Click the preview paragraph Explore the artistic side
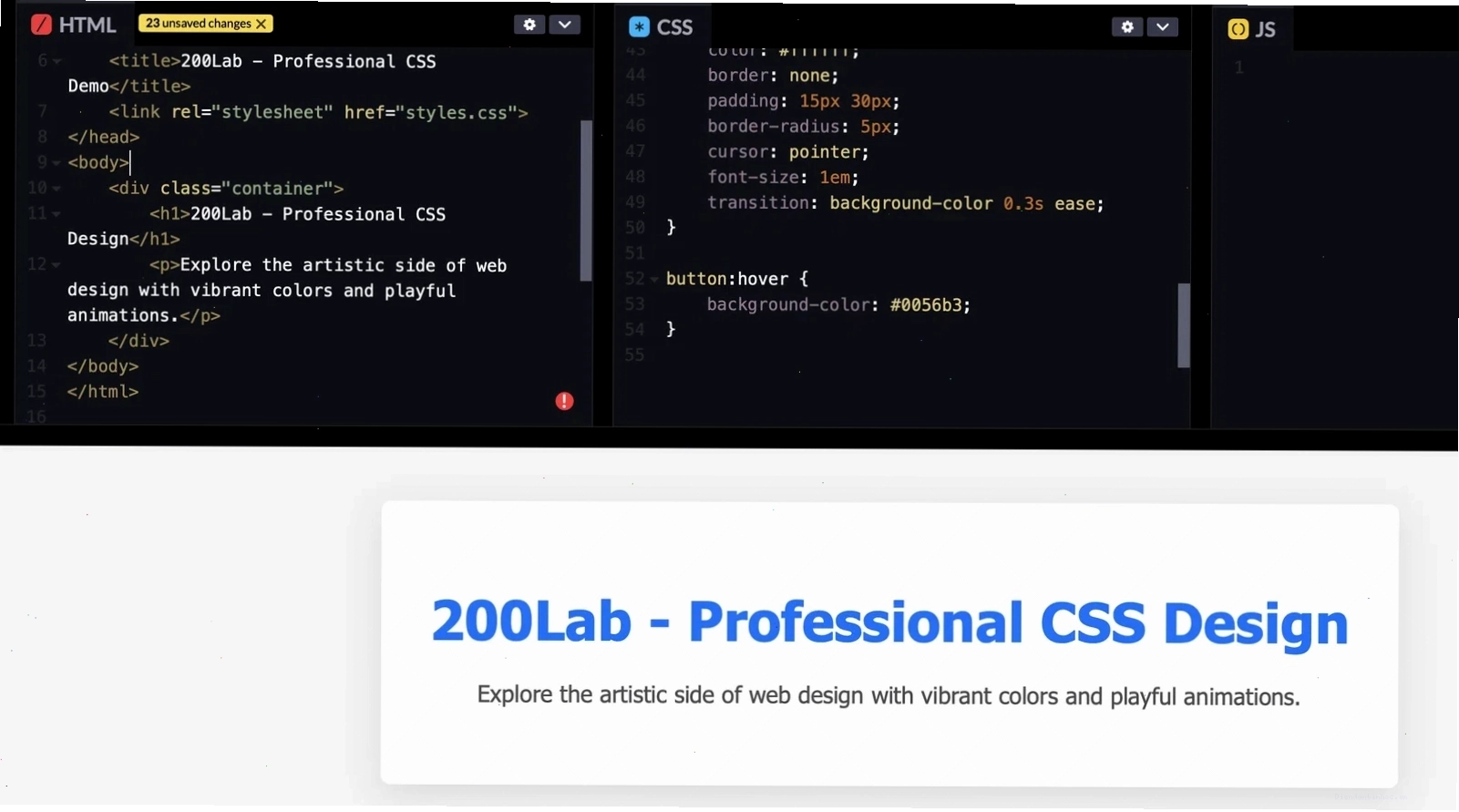 pyautogui.click(x=889, y=696)
